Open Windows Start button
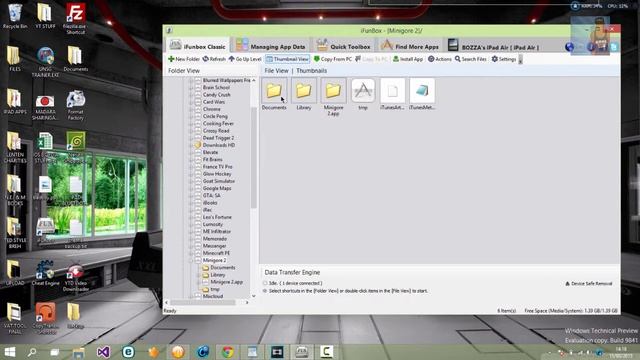This screenshot has width=640, height=360. click(x=9, y=352)
